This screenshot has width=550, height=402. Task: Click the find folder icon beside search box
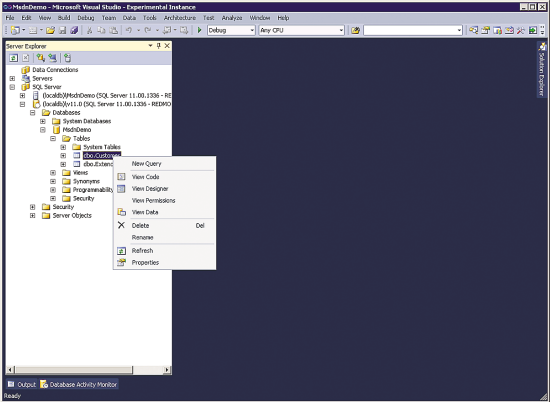pos(355,31)
